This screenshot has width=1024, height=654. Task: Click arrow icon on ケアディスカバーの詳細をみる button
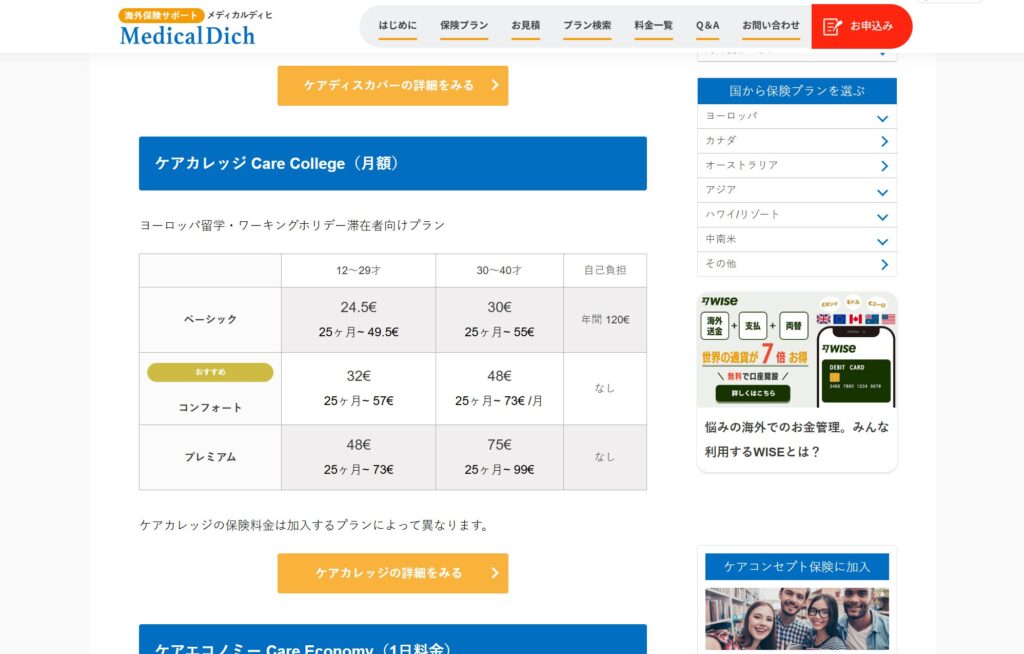tap(494, 86)
